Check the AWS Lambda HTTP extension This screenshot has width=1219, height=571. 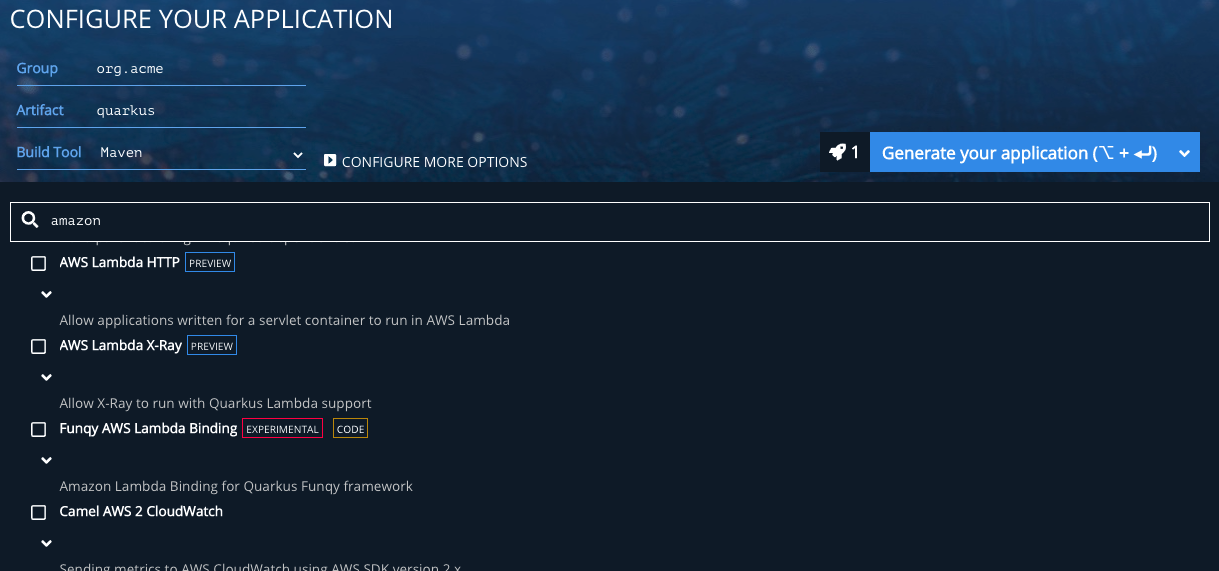pyautogui.click(x=39, y=264)
